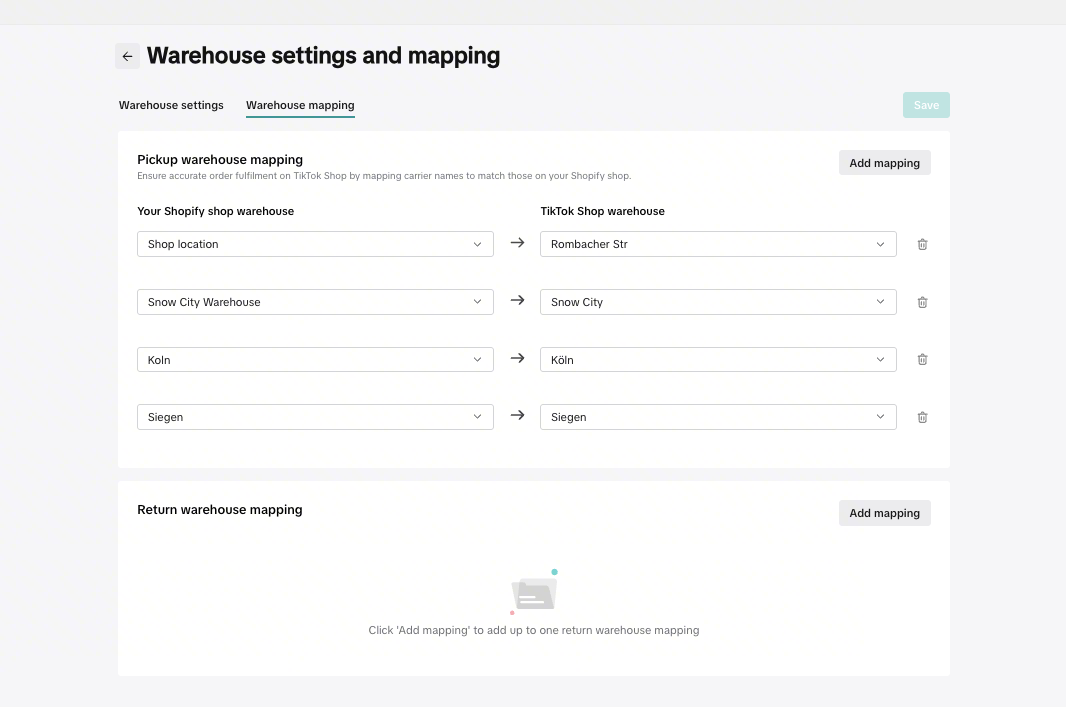The height and width of the screenshot is (707, 1066).
Task: Add mapping in Pickup warehouse mapping section
Action: [x=884, y=163]
